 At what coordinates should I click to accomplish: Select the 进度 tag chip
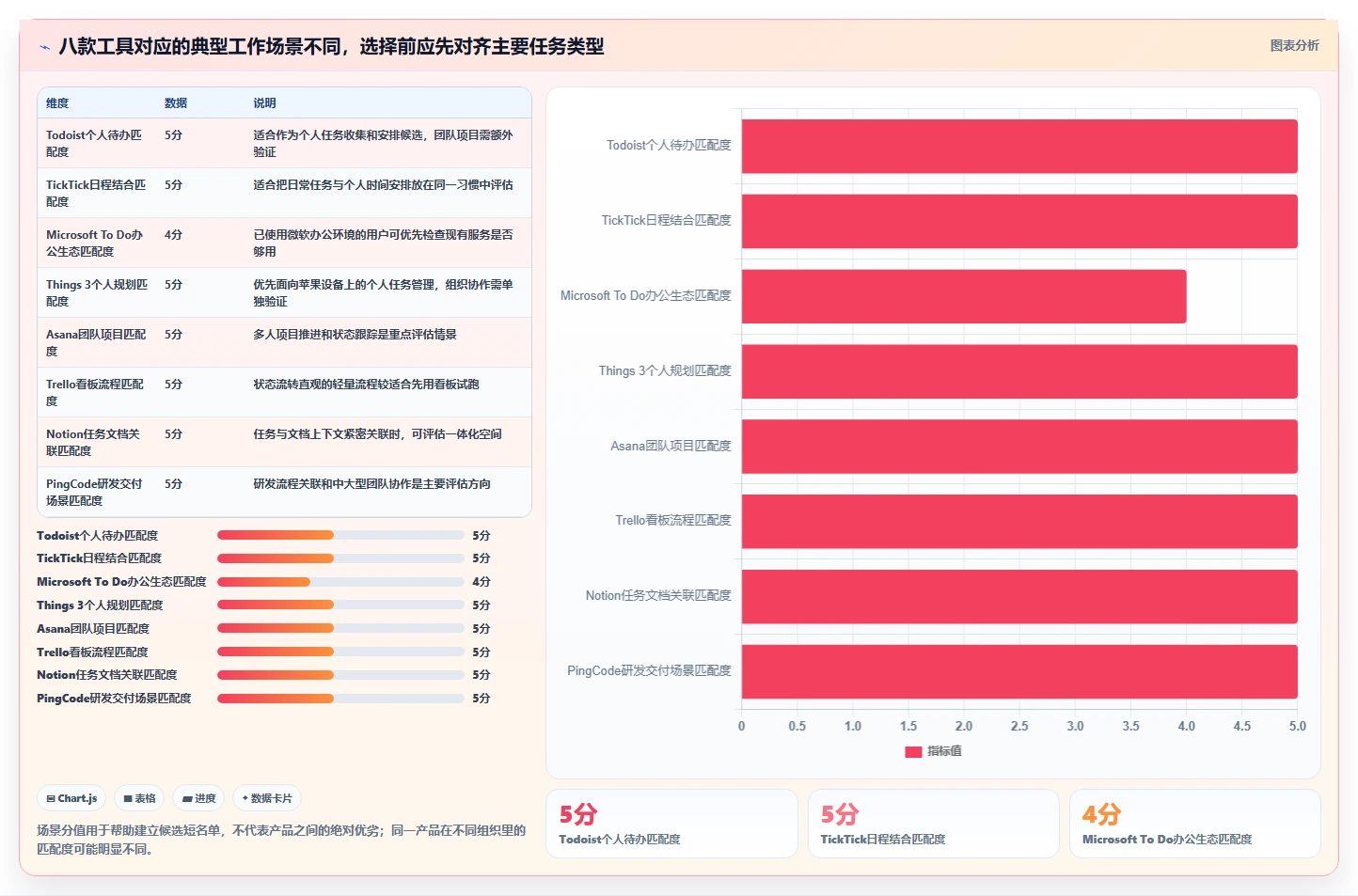point(198,798)
